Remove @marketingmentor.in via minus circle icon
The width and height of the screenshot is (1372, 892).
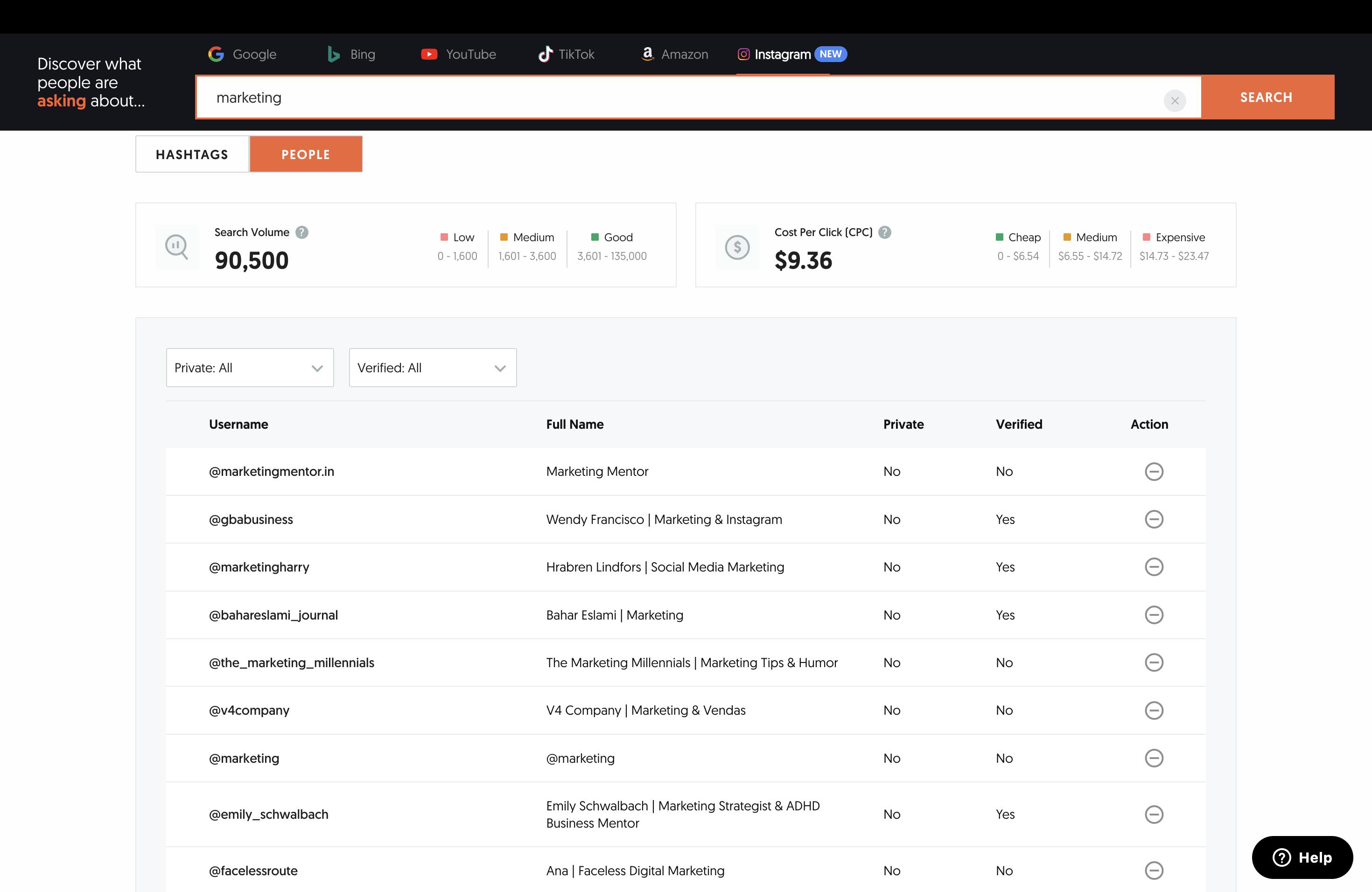tap(1154, 471)
